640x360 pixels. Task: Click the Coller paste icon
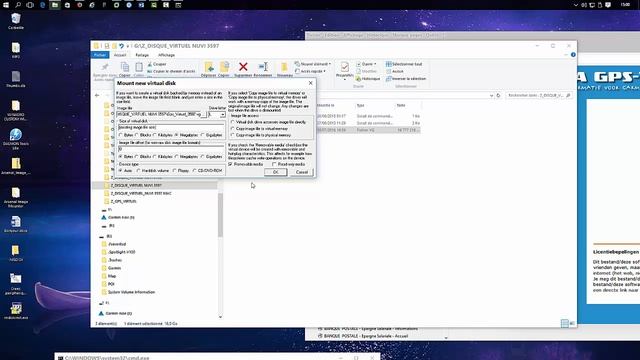tap(139, 67)
